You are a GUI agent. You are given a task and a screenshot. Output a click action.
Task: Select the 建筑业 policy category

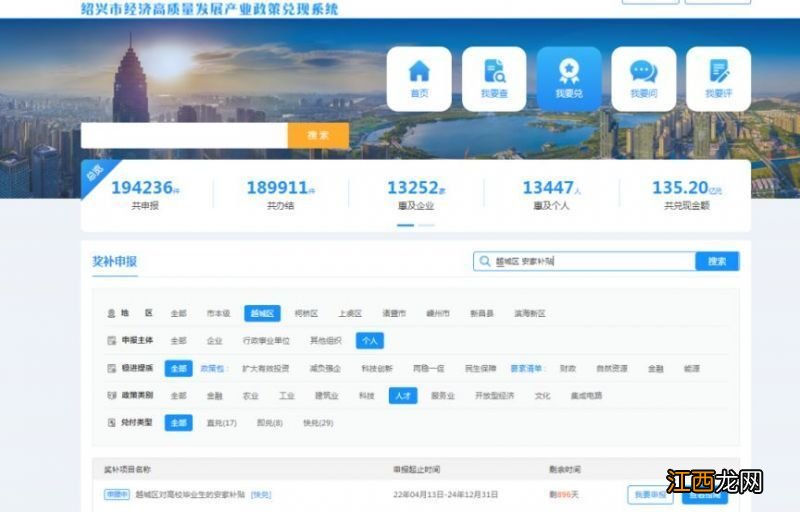tap(327, 396)
